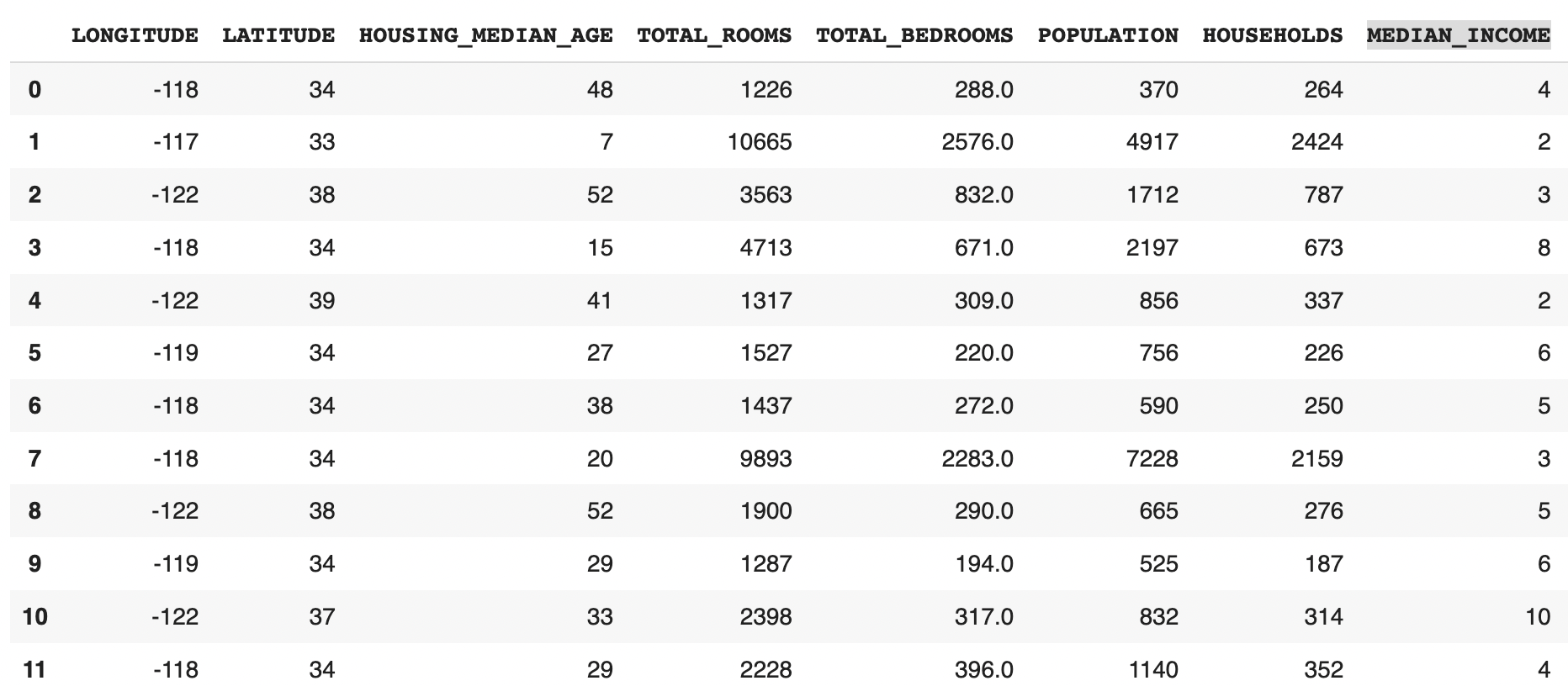This screenshot has height=686, width=1568.
Task: Click the TOTAL_BEDROOMS column header
Action: (x=914, y=35)
